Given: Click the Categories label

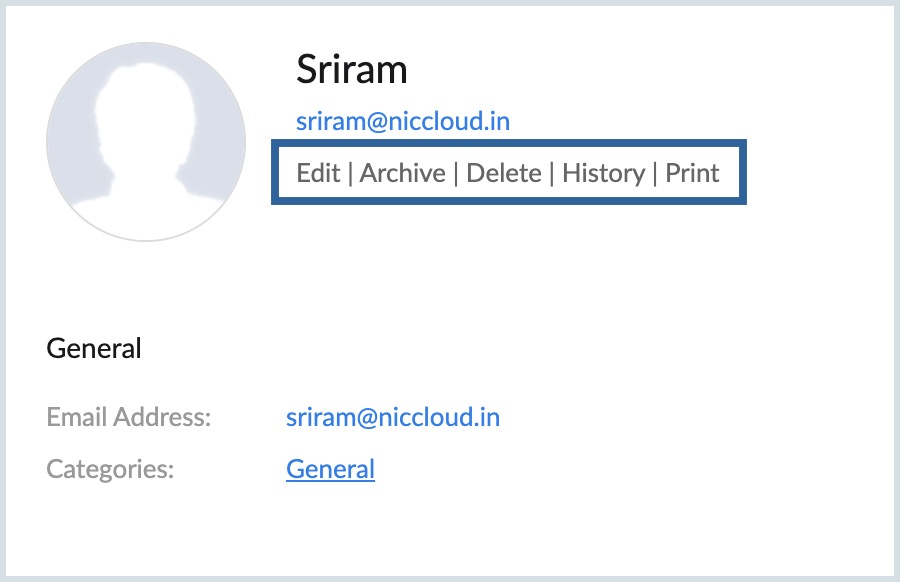Looking at the screenshot, I should 110,469.
